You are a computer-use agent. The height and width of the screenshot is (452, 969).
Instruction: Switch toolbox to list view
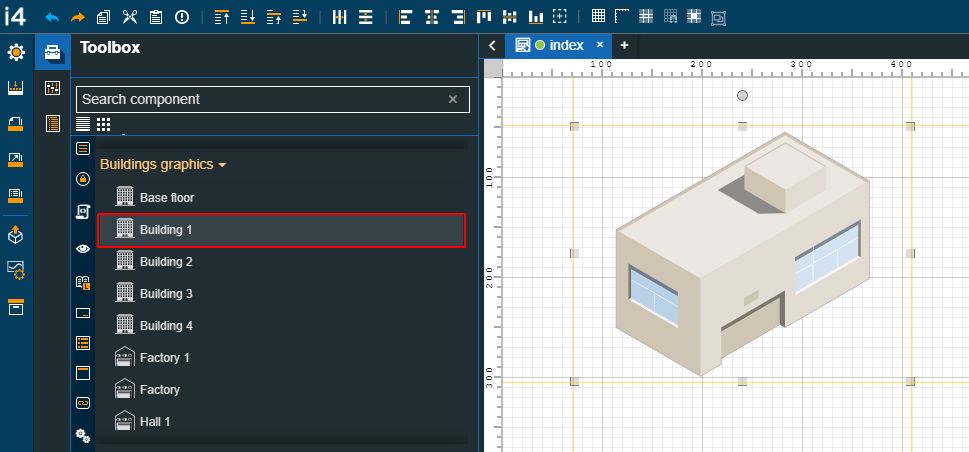pos(83,124)
